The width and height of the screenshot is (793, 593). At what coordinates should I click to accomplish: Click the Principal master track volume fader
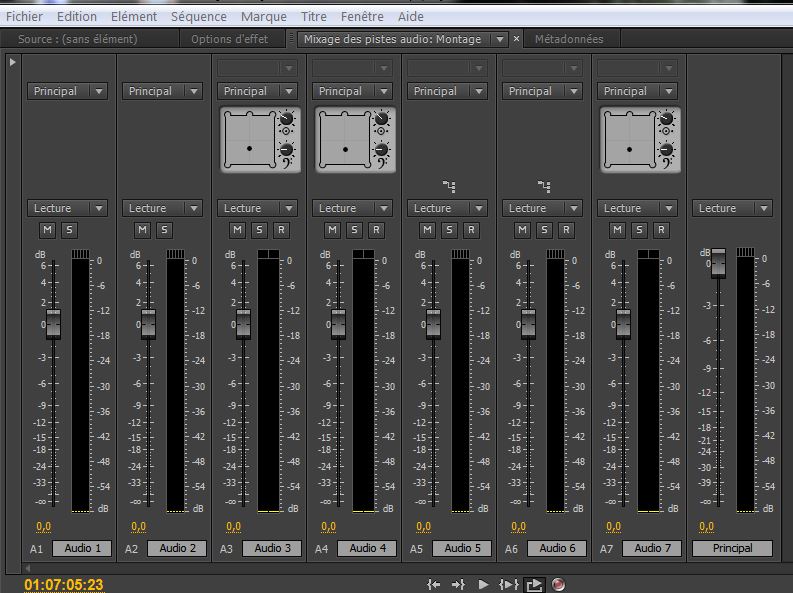pos(717,264)
